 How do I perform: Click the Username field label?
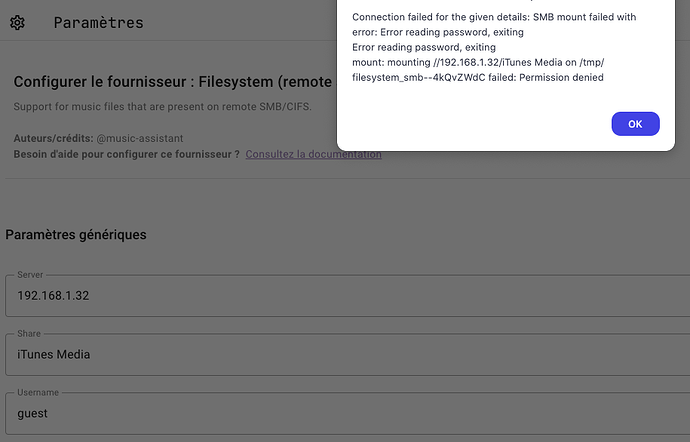(38, 392)
